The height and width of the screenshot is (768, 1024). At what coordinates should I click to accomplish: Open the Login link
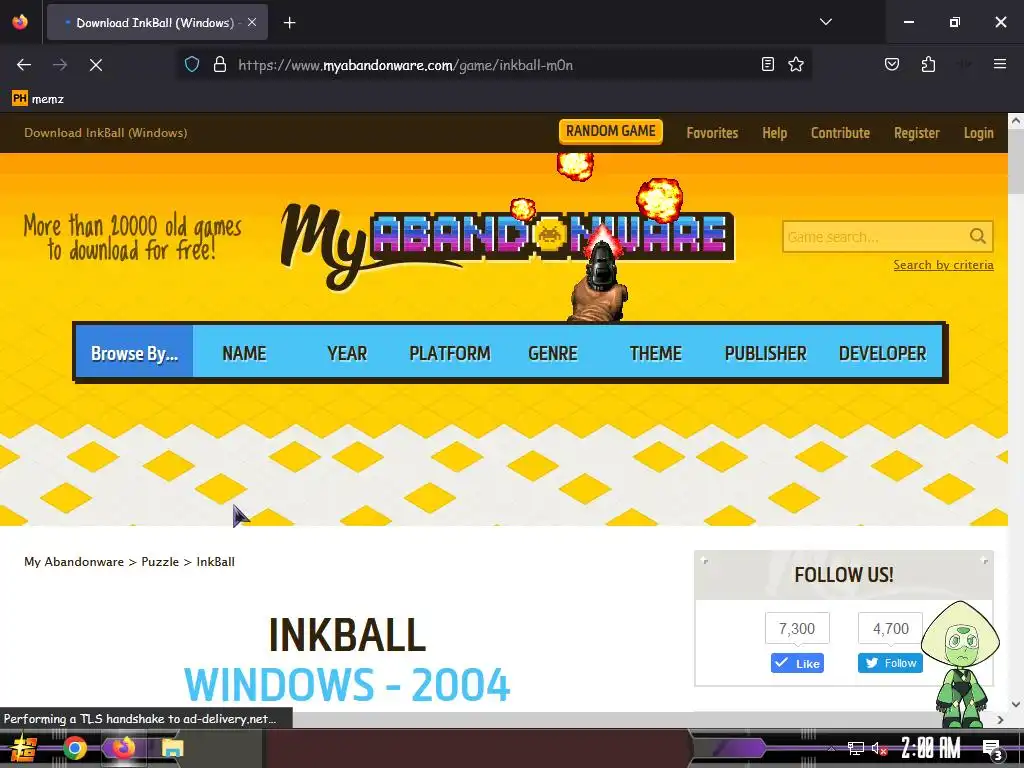(978, 133)
